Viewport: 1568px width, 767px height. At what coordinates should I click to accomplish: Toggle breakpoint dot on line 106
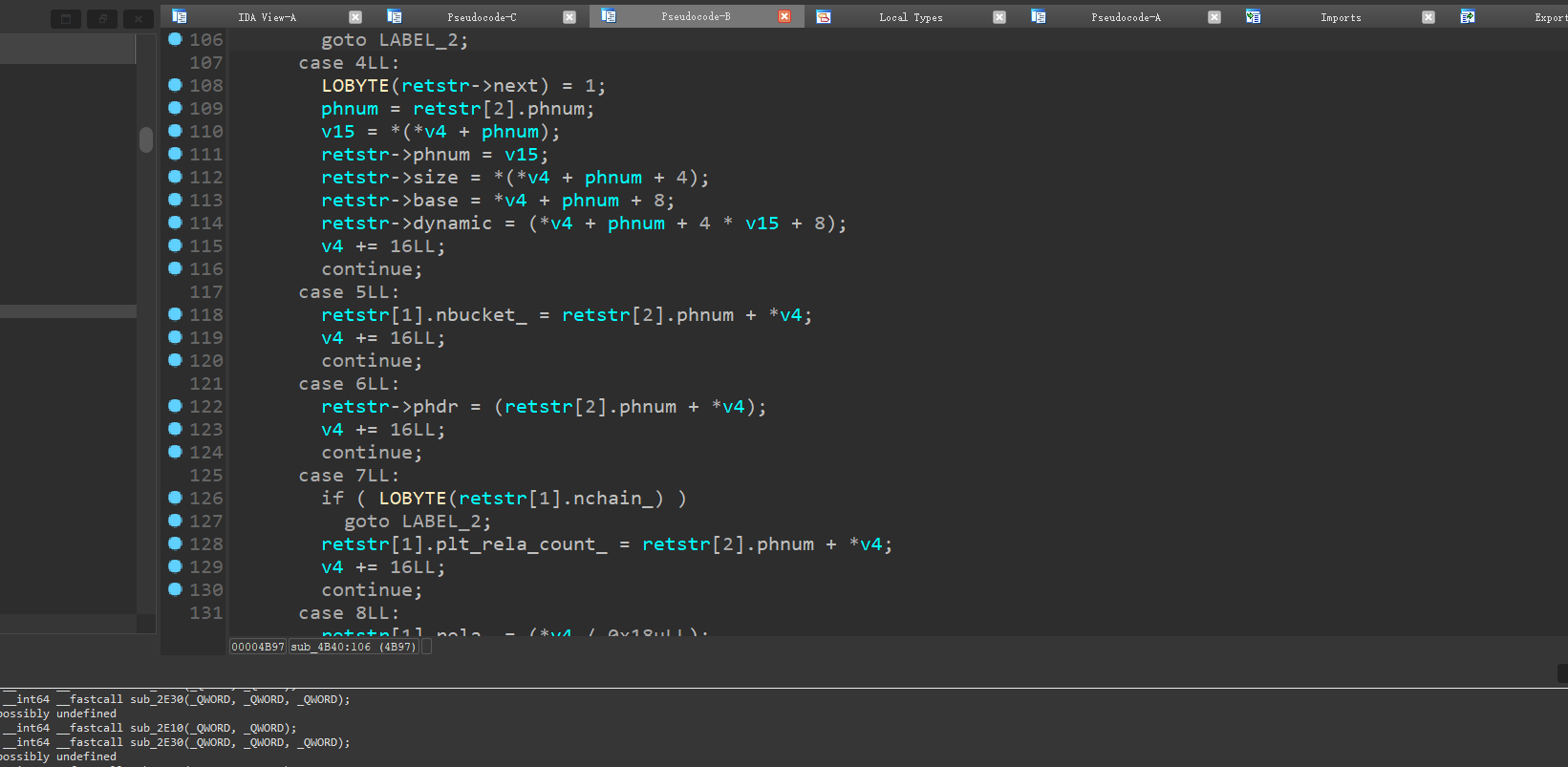click(175, 39)
